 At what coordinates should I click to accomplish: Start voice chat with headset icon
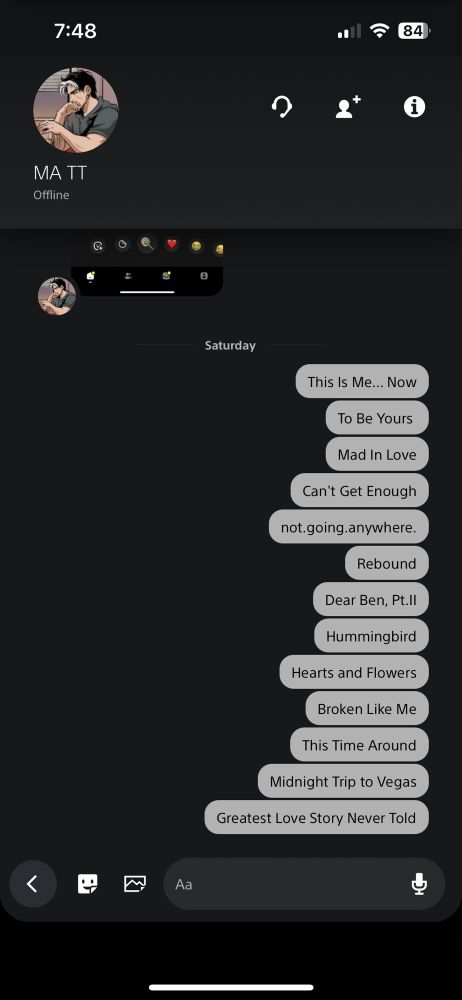pyautogui.click(x=281, y=107)
